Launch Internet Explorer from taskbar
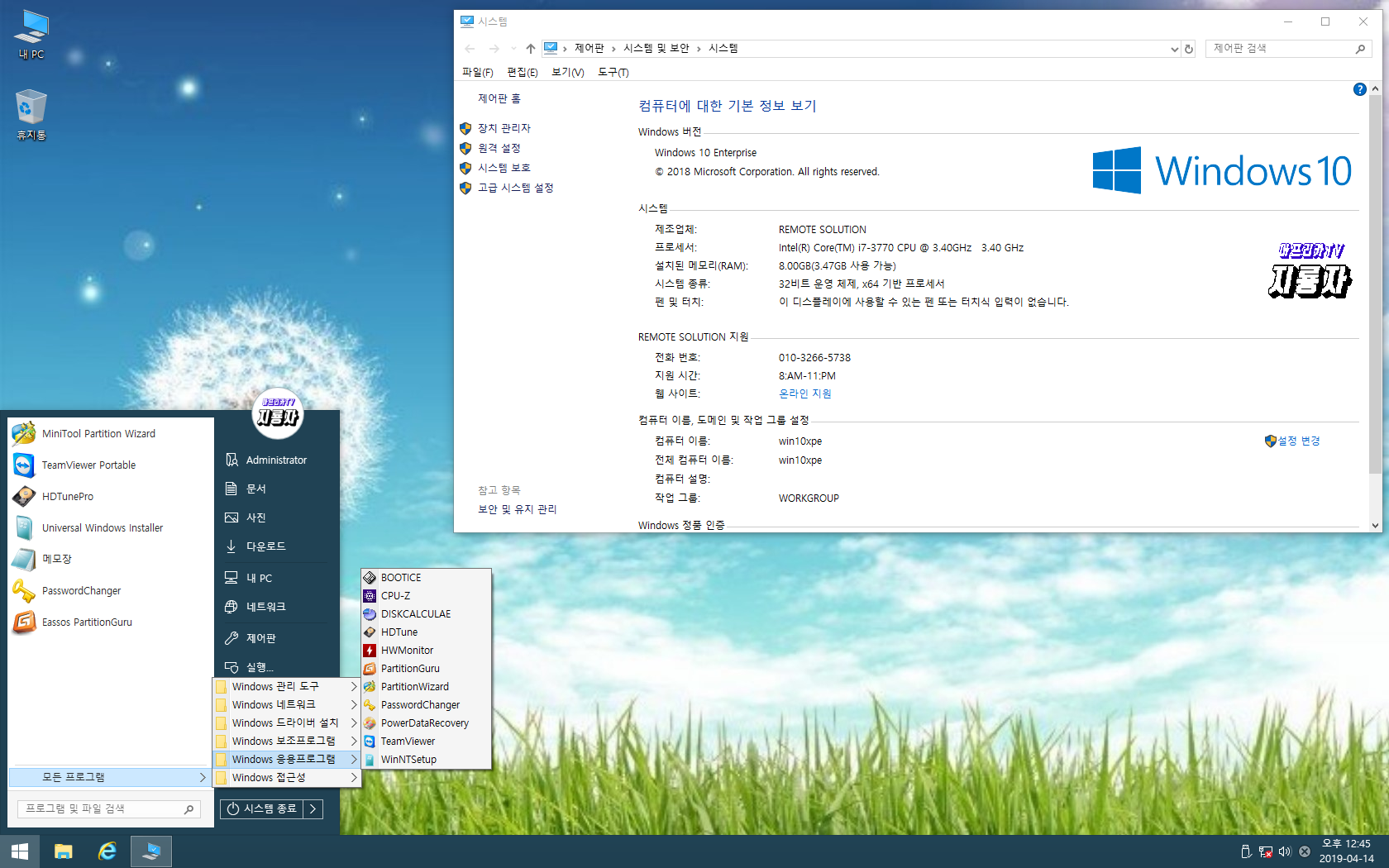This screenshot has height=868, width=1389. click(107, 851)
